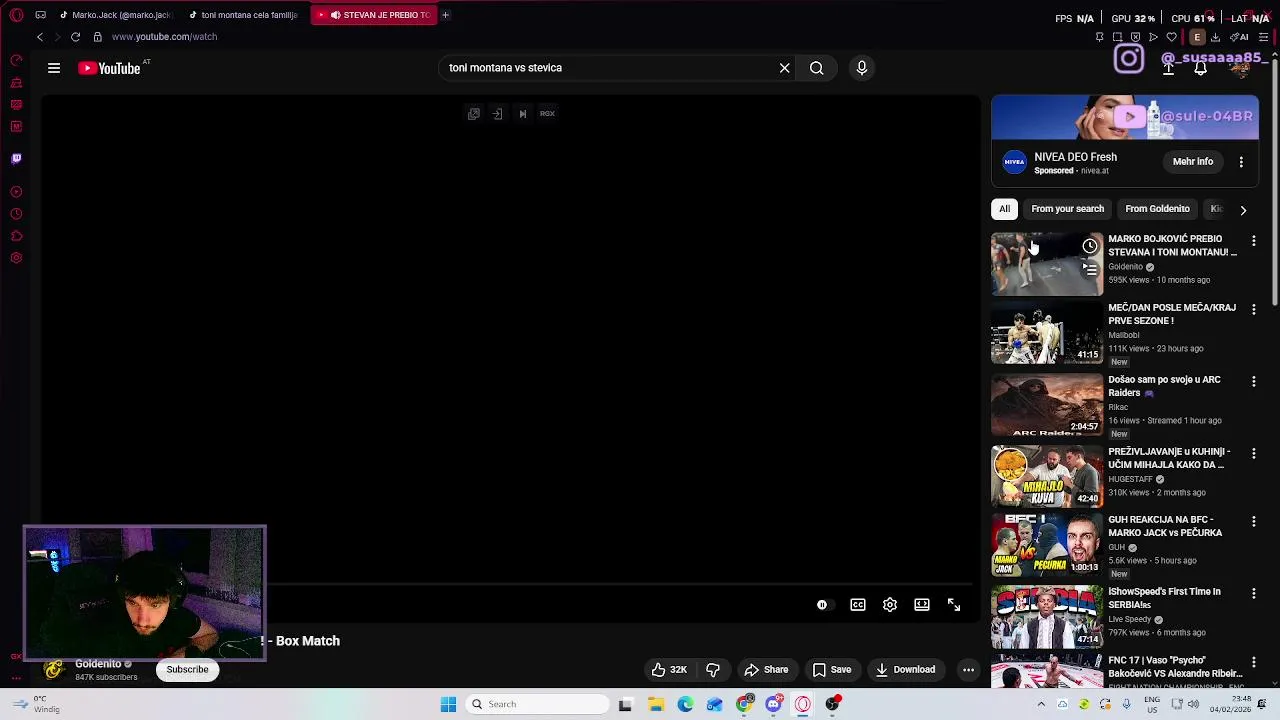Go to the YouTube home logo
This screenshot has width=1280, height=720.
pos(109,68)
